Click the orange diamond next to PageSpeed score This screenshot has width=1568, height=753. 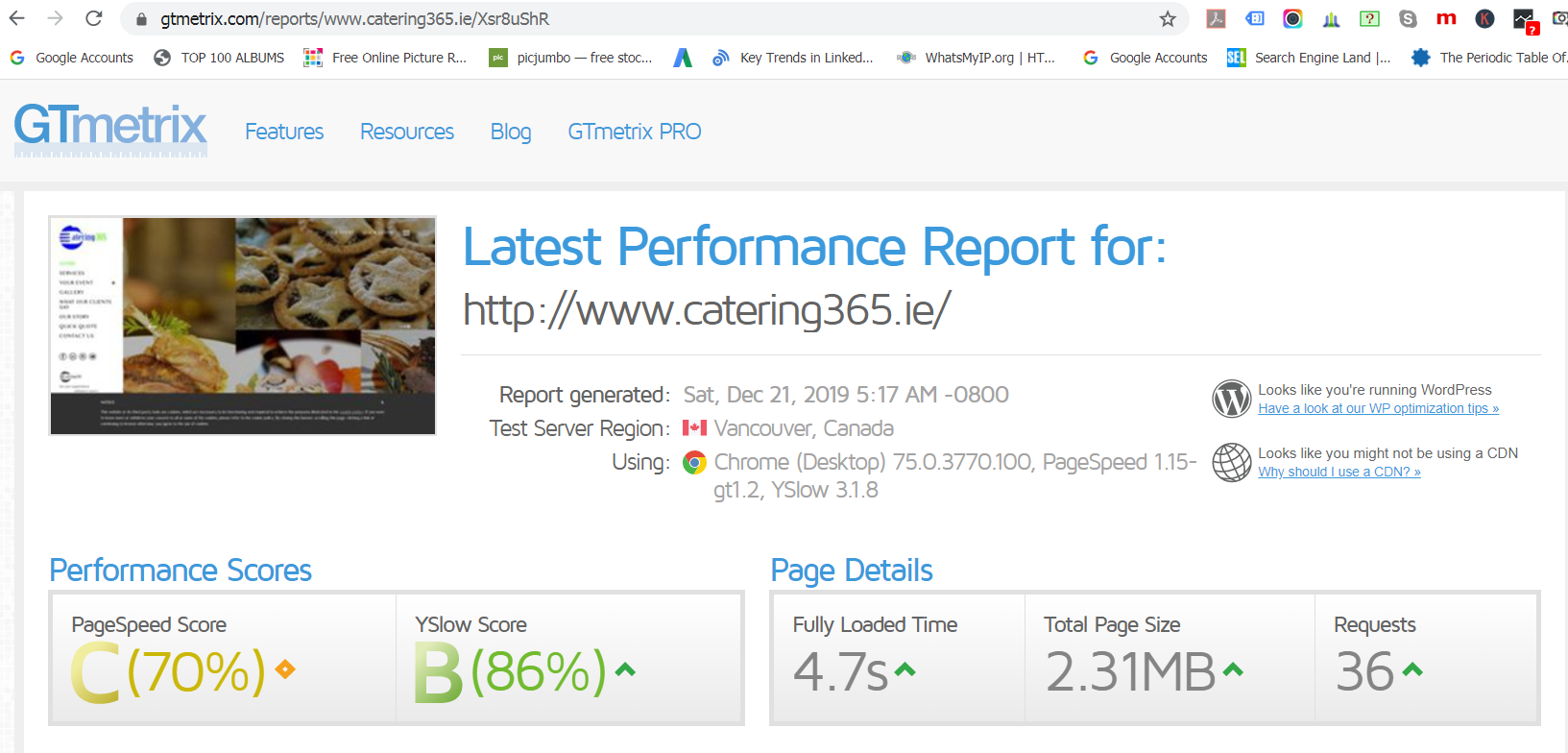(x=285, y=668)
